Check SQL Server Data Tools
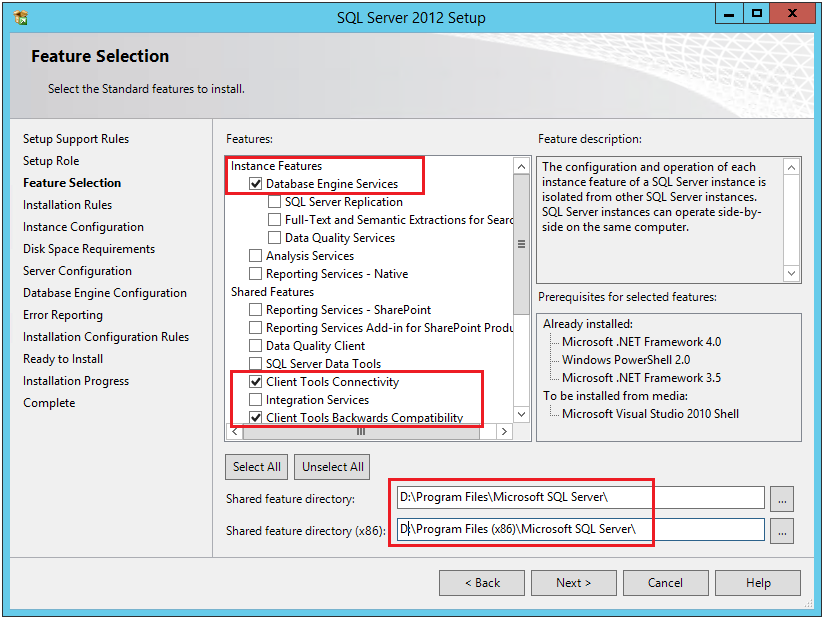The image size is (825, 620). 256,364
